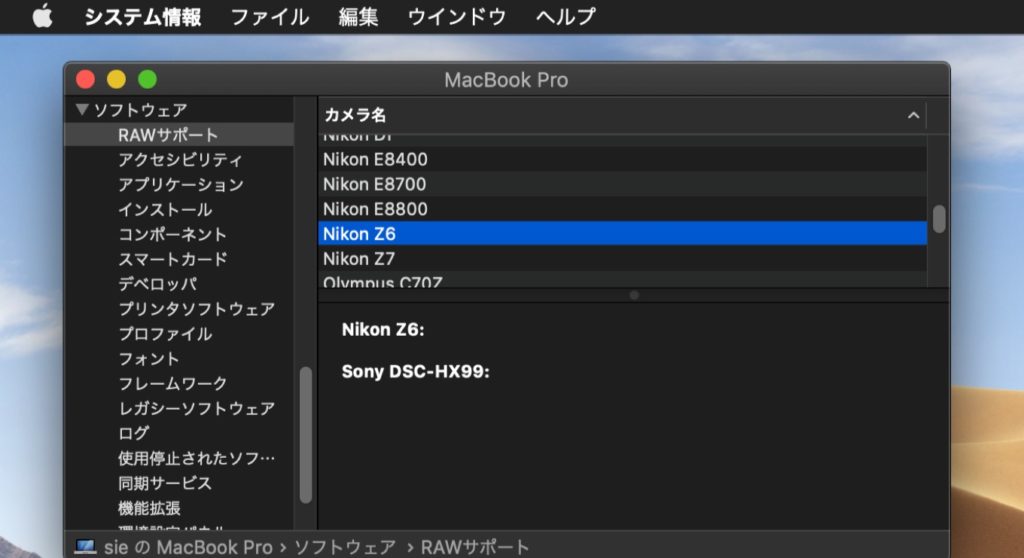Image resolution: width=1024 pixels, height=558 pixels.
Task: Click the MacBook laptop icon in path bar
Action: pos(86,546)
